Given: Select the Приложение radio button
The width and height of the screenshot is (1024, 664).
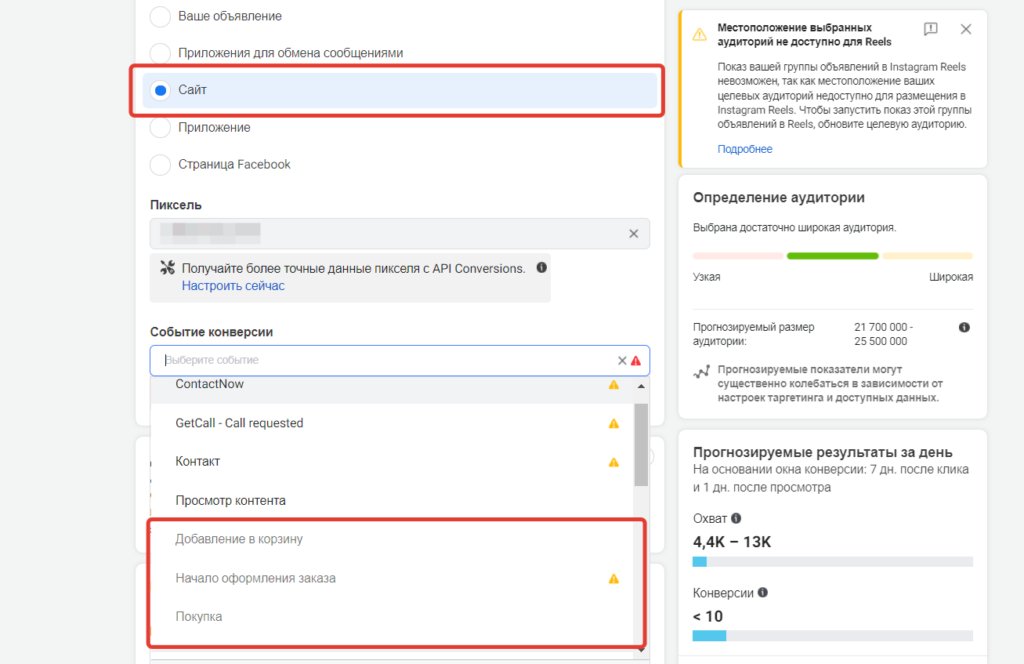Looking at the screenshot, I should [160, 127].
